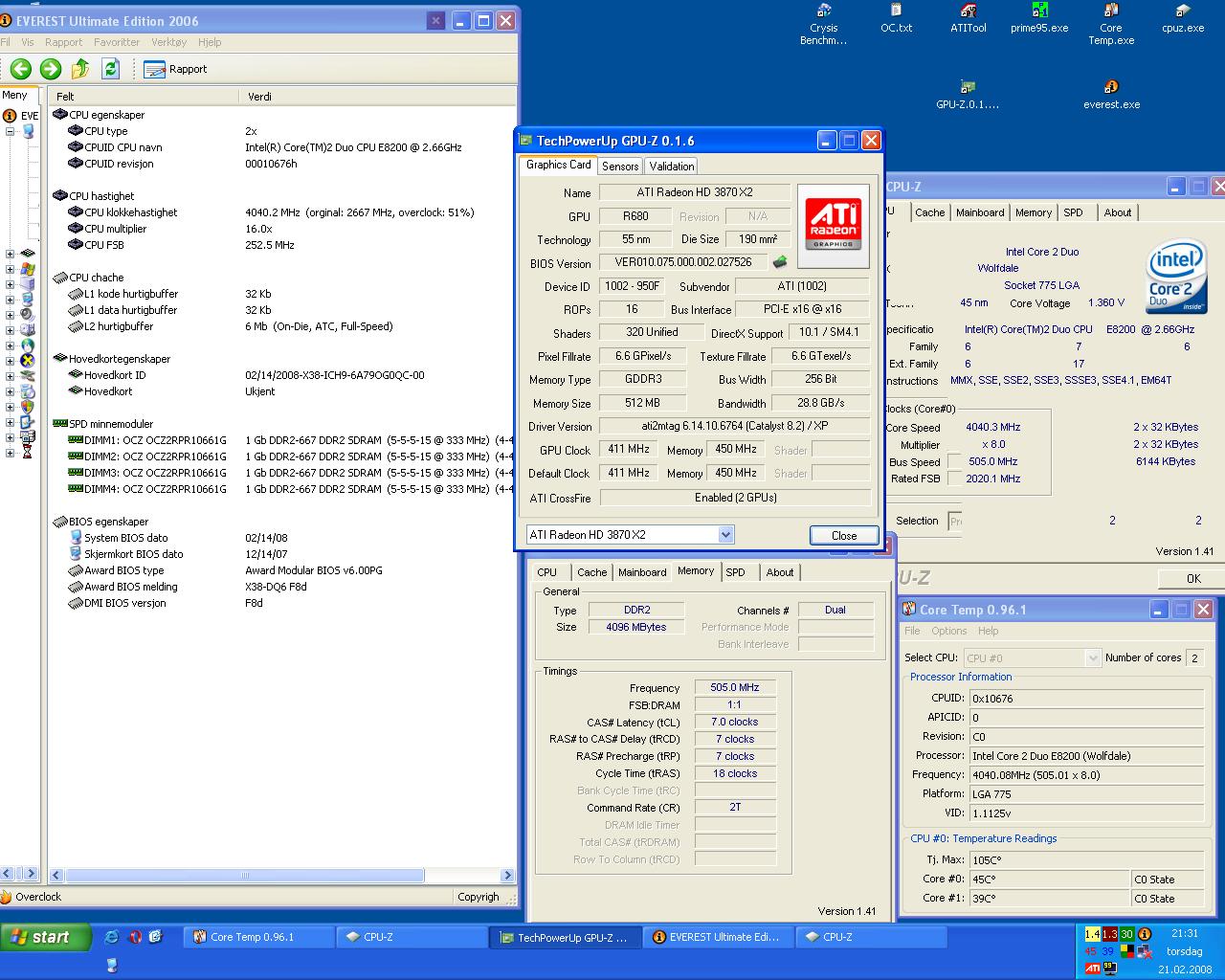Collapse the Computer node in EVEREST tree
This screenshot has height=980, width=1225.
coord(11,131)
